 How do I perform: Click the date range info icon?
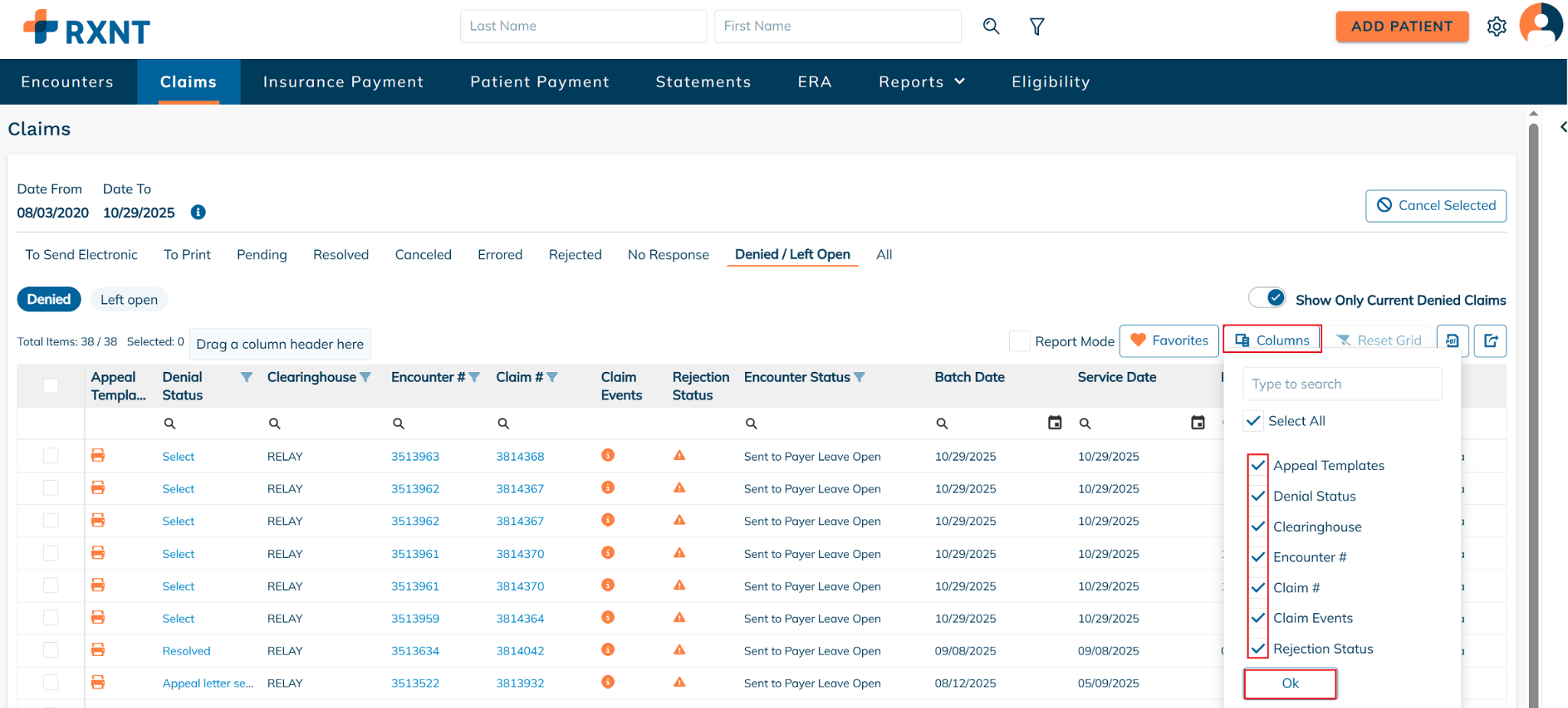click(x=198, y=212)
